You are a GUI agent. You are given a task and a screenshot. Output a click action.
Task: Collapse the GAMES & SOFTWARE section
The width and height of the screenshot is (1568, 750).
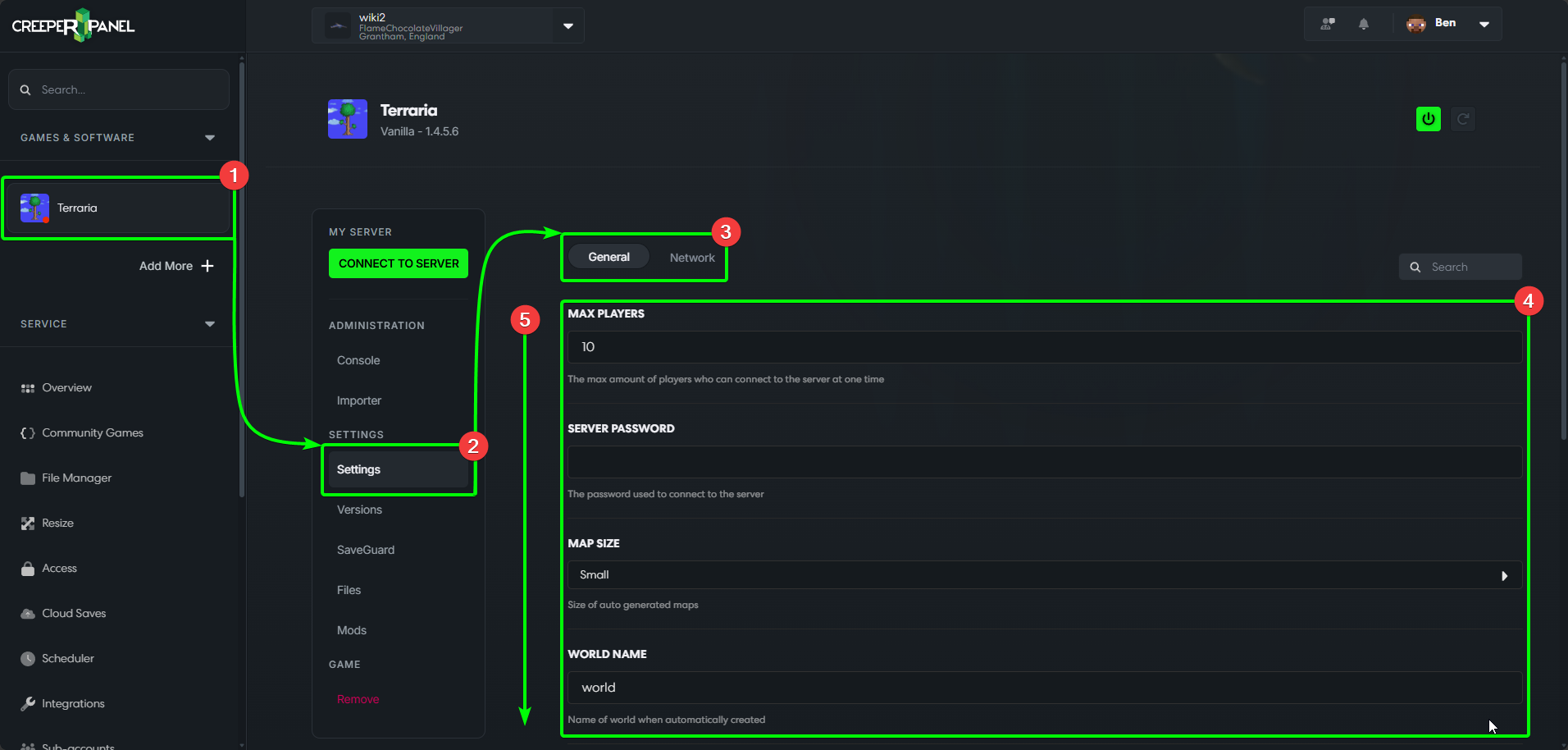210,137
